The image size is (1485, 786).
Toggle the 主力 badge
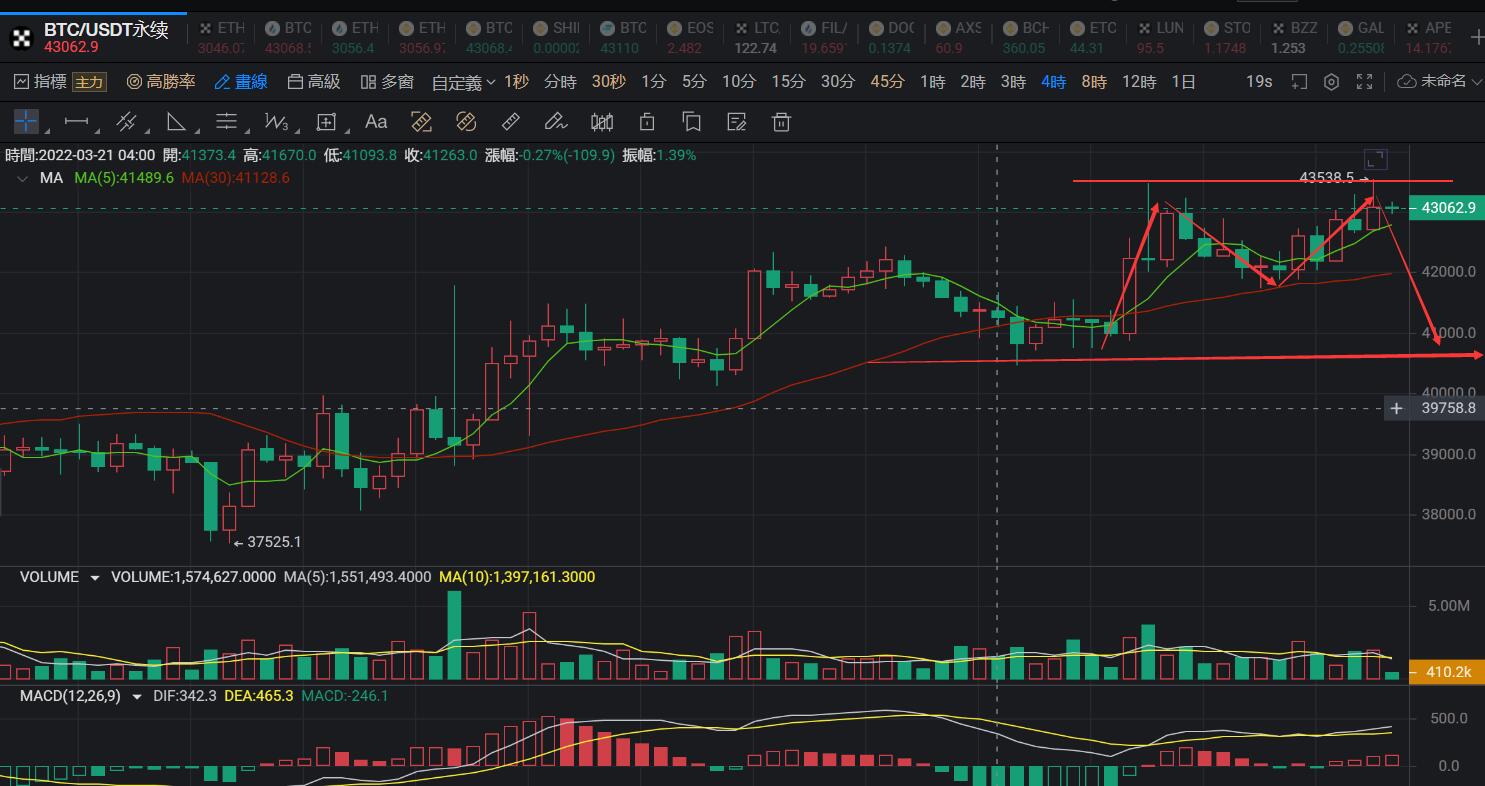90,82
